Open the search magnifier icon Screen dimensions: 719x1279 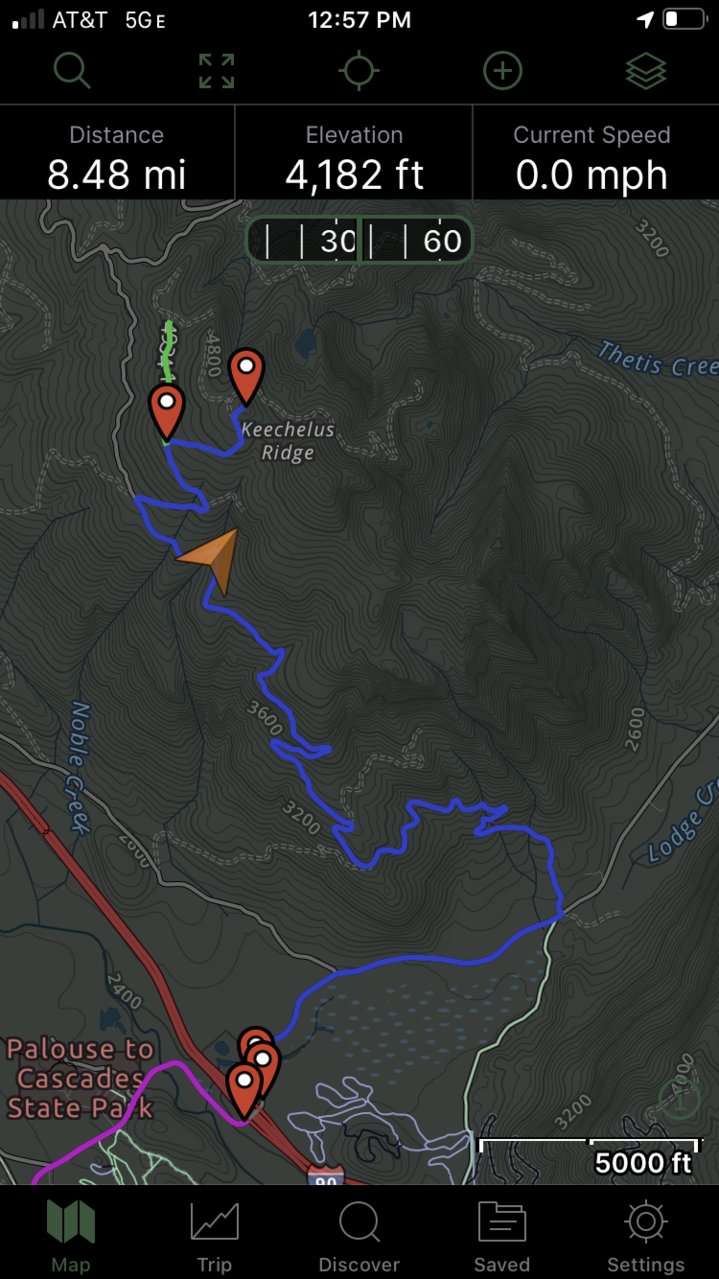(72, 71)
